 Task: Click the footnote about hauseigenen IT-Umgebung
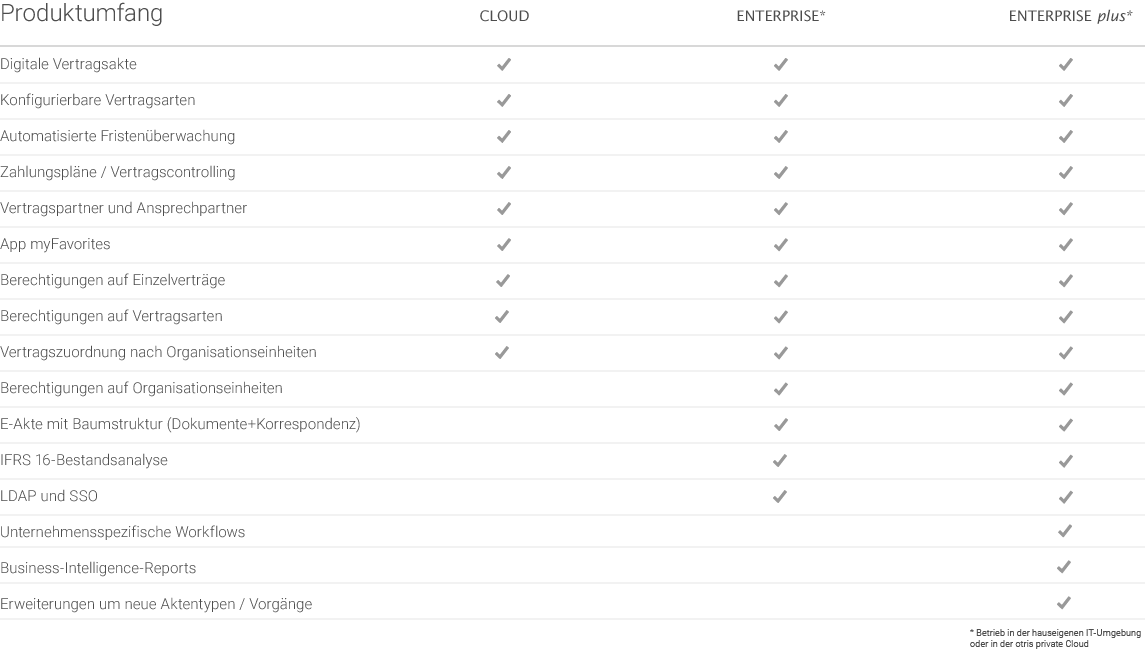coord(1055,638)
